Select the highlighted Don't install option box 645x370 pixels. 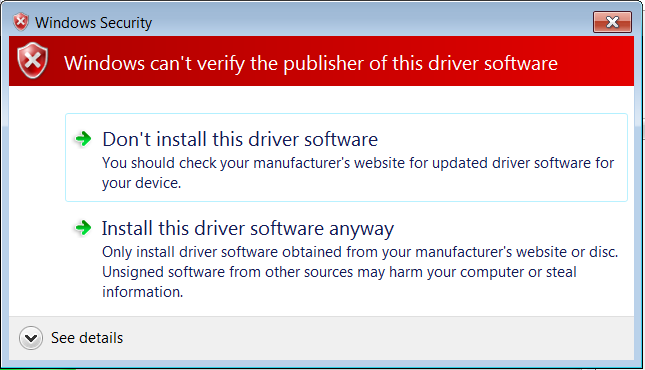(346, 158)
